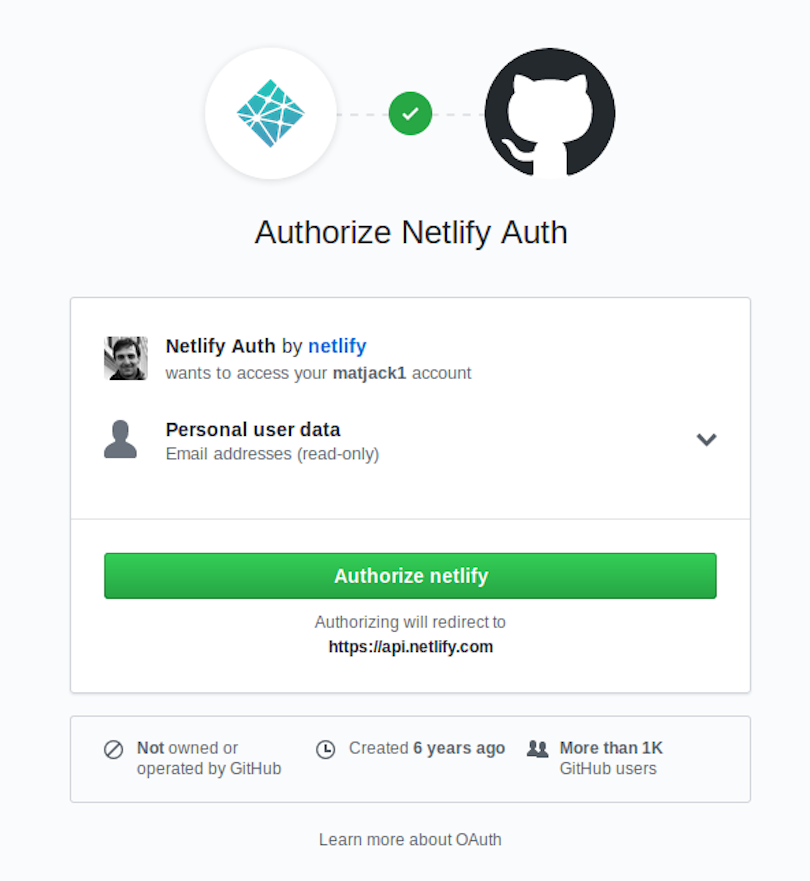Click the GitHub Octocat logo
The height and width of the screenshot is (881, 810).
tap(550, 113)
